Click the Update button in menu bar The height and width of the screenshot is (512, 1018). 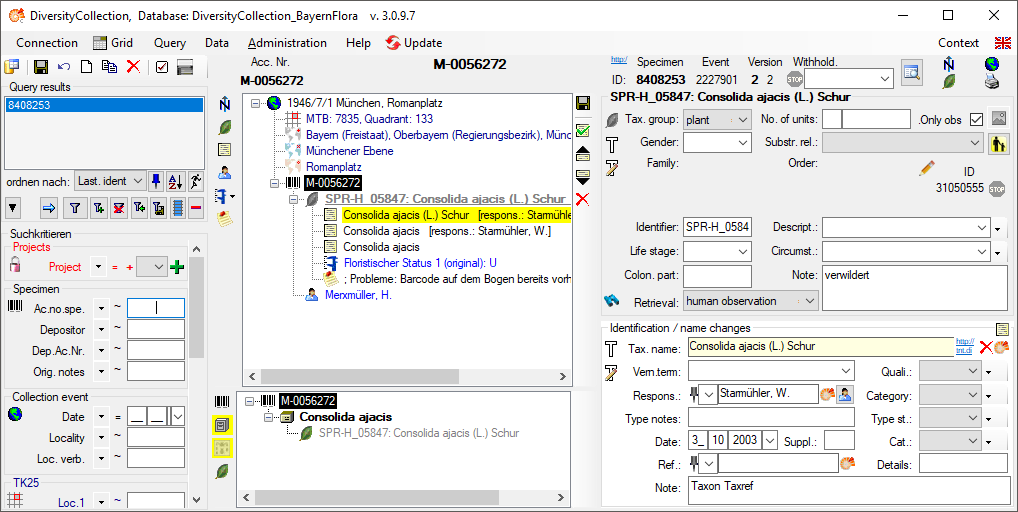[414, 43]
